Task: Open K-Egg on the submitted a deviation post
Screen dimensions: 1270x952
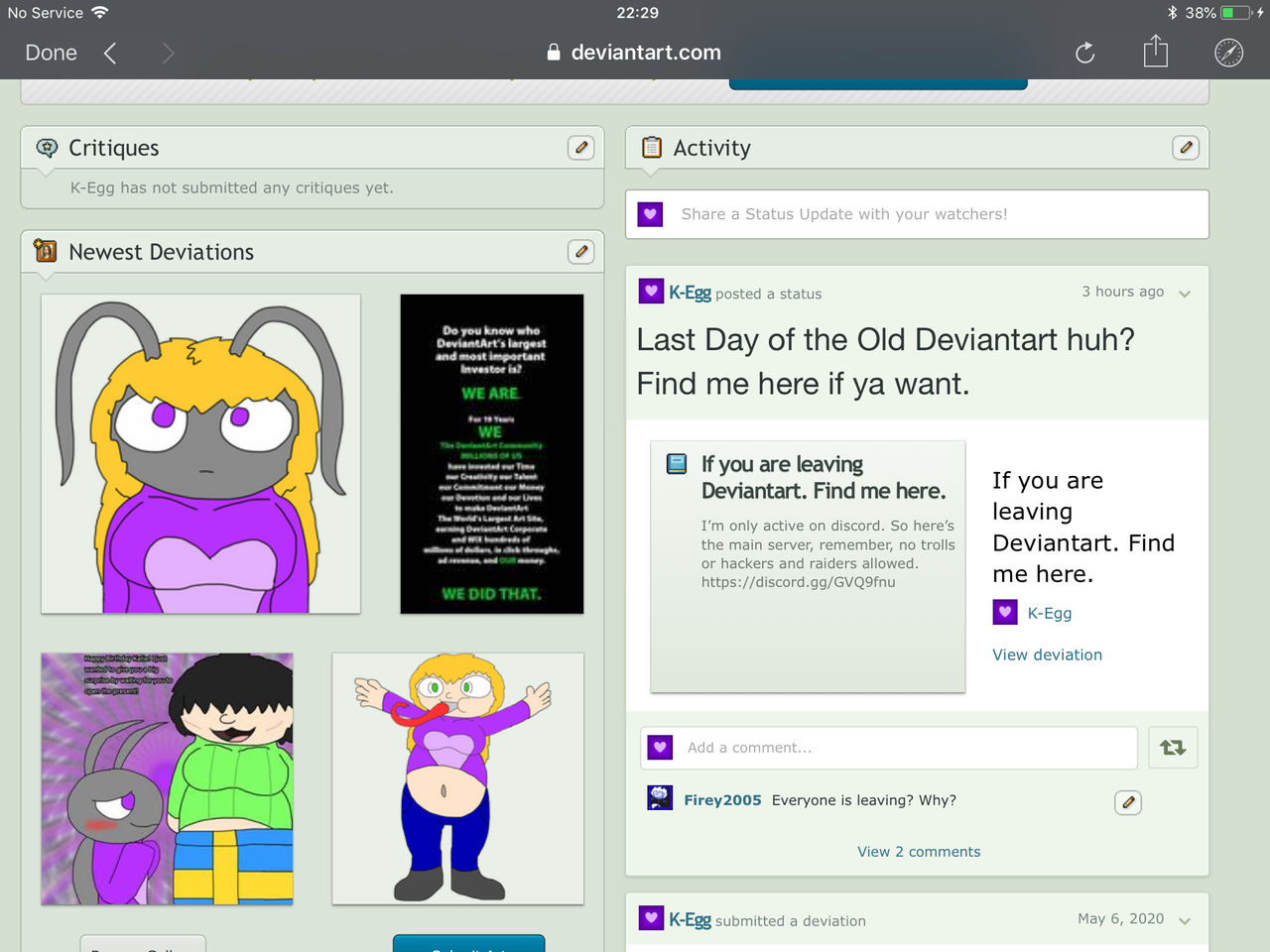Action: [x=690, y=919]
